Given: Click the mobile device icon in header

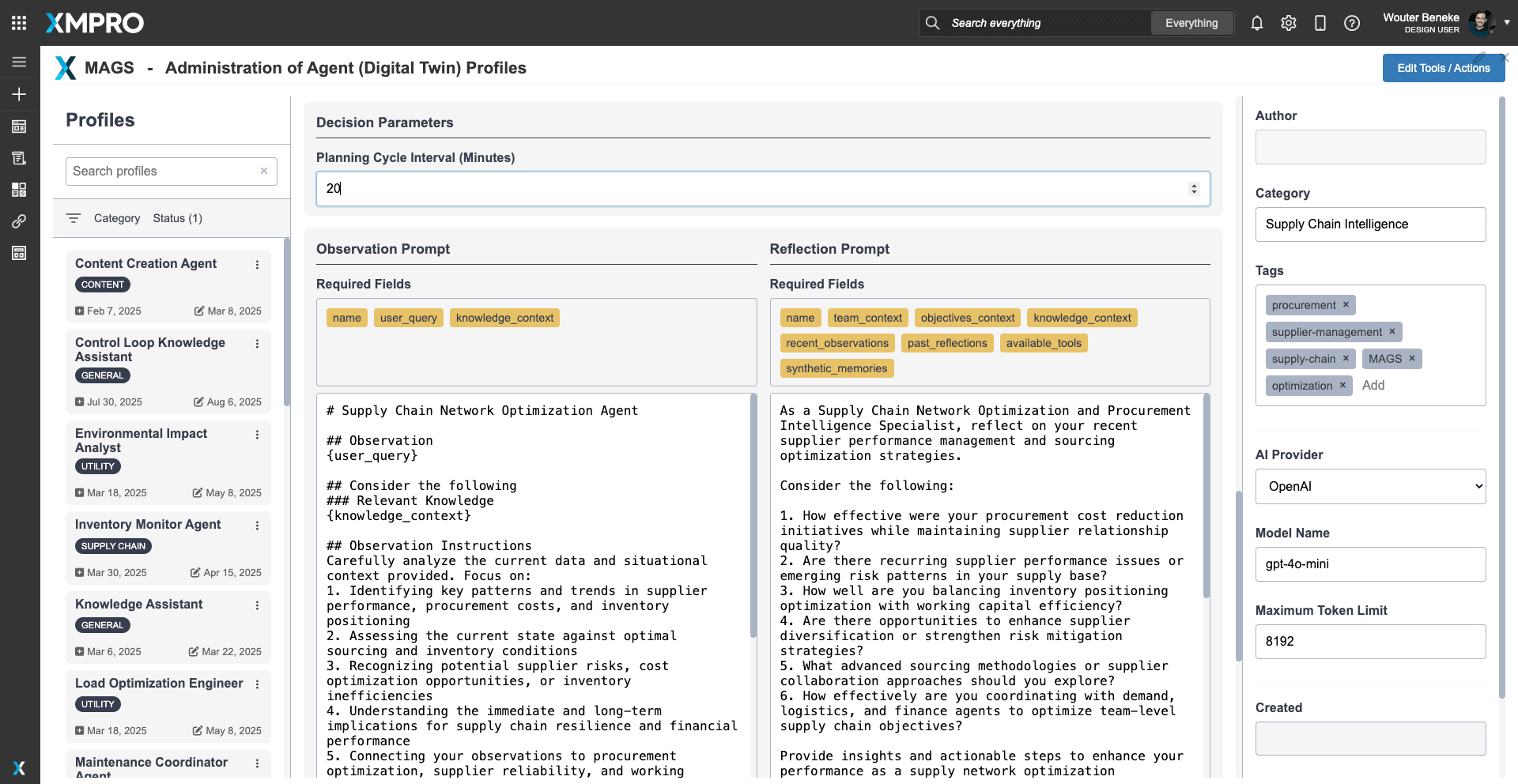Looking at the screenshot, I should pos(1320,23).
